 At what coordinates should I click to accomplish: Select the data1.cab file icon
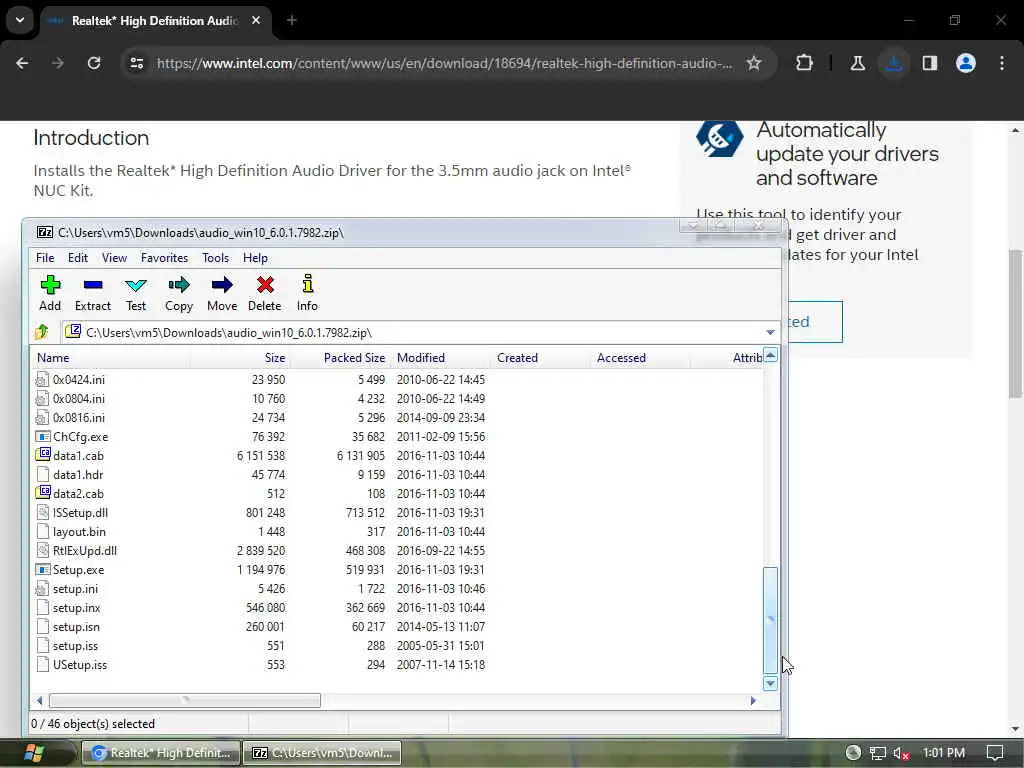point(42,455)
